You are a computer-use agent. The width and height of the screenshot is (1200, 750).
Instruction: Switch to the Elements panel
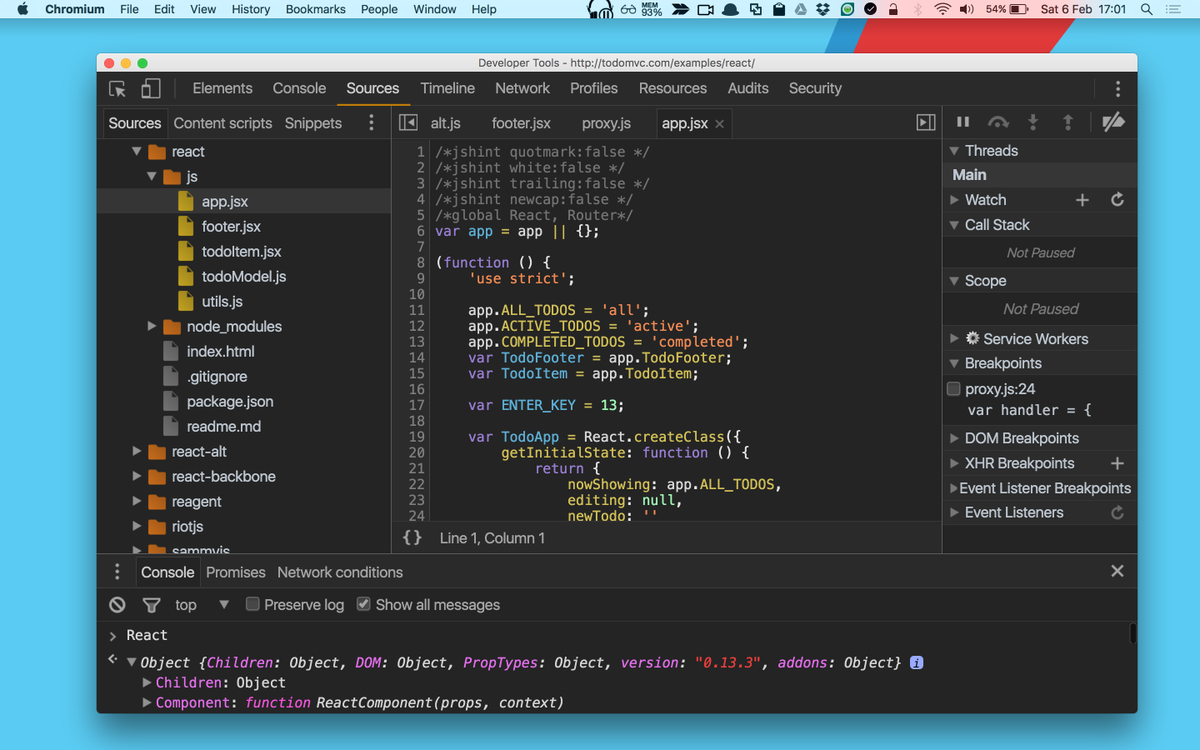point(222,88)
